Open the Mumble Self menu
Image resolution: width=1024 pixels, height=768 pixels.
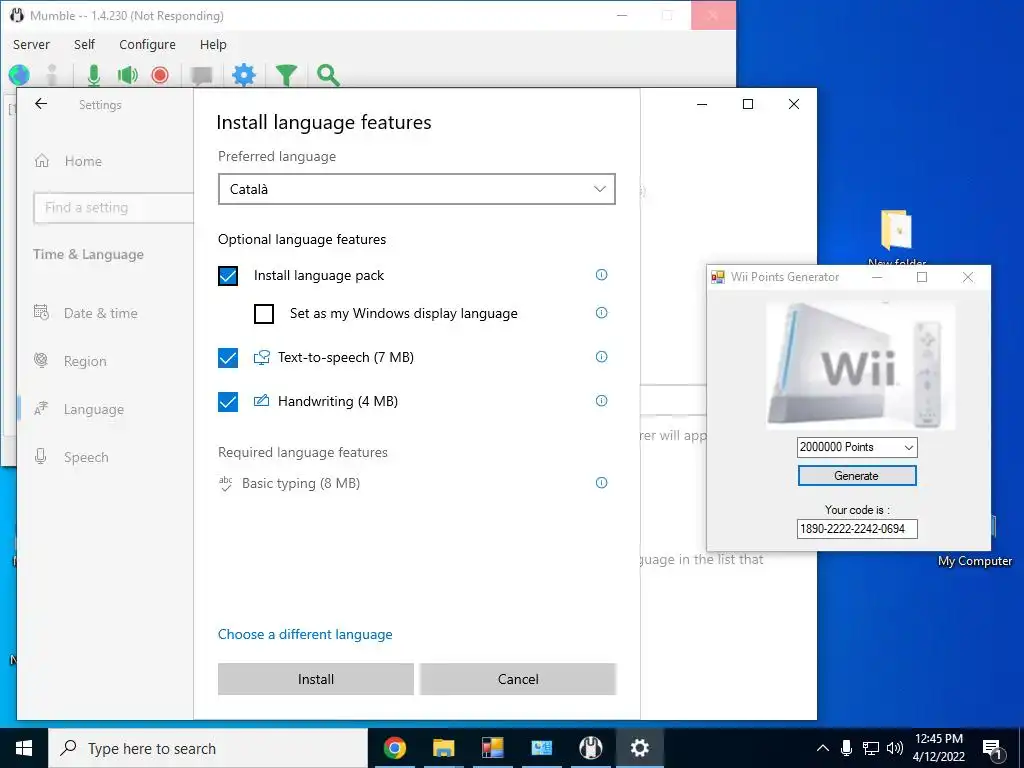point(84,44)
